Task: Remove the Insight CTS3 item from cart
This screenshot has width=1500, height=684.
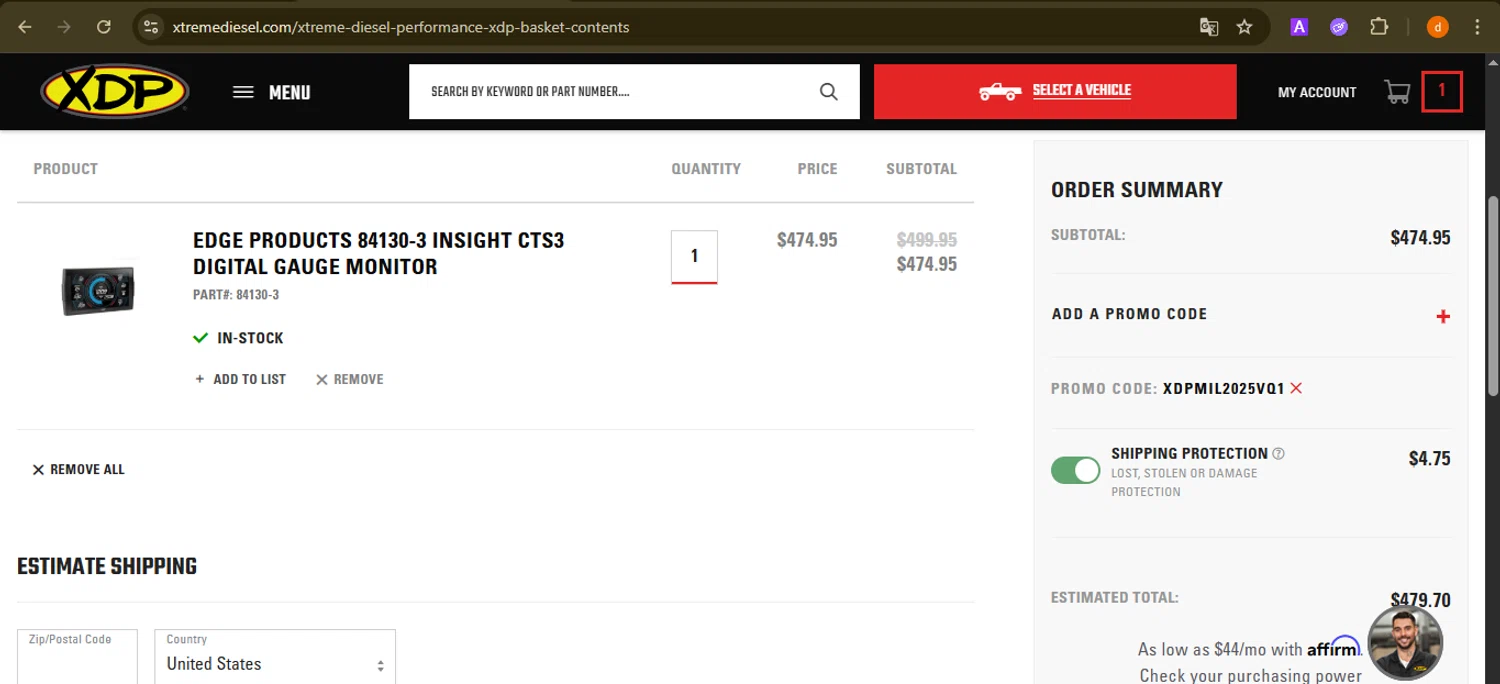Action: coord(350,379)
